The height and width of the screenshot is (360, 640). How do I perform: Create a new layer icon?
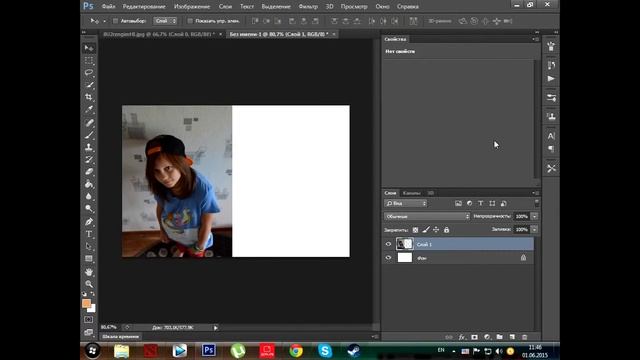(x=512, y=337)
